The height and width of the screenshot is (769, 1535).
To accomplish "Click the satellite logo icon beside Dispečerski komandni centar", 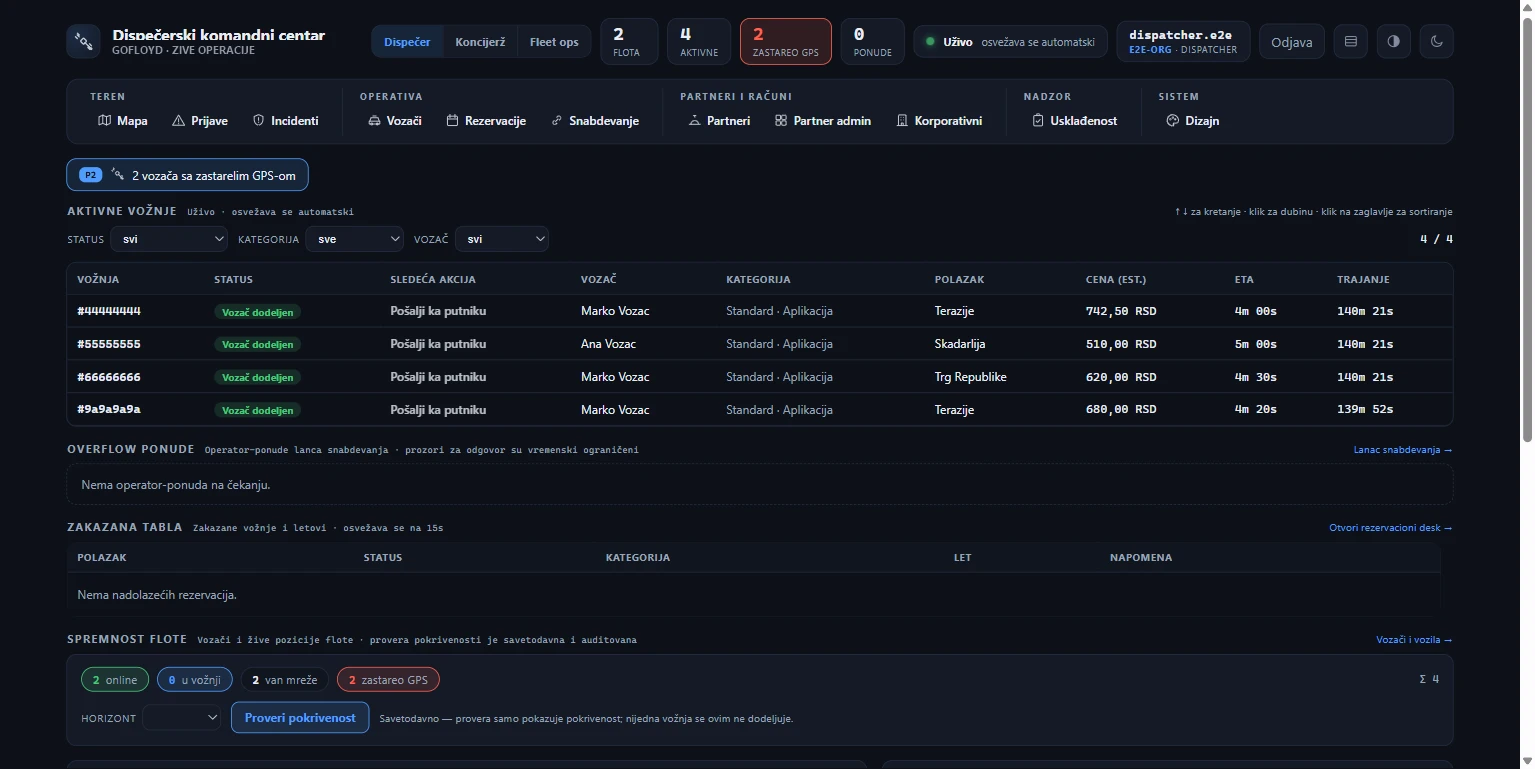I will (84, 42).
